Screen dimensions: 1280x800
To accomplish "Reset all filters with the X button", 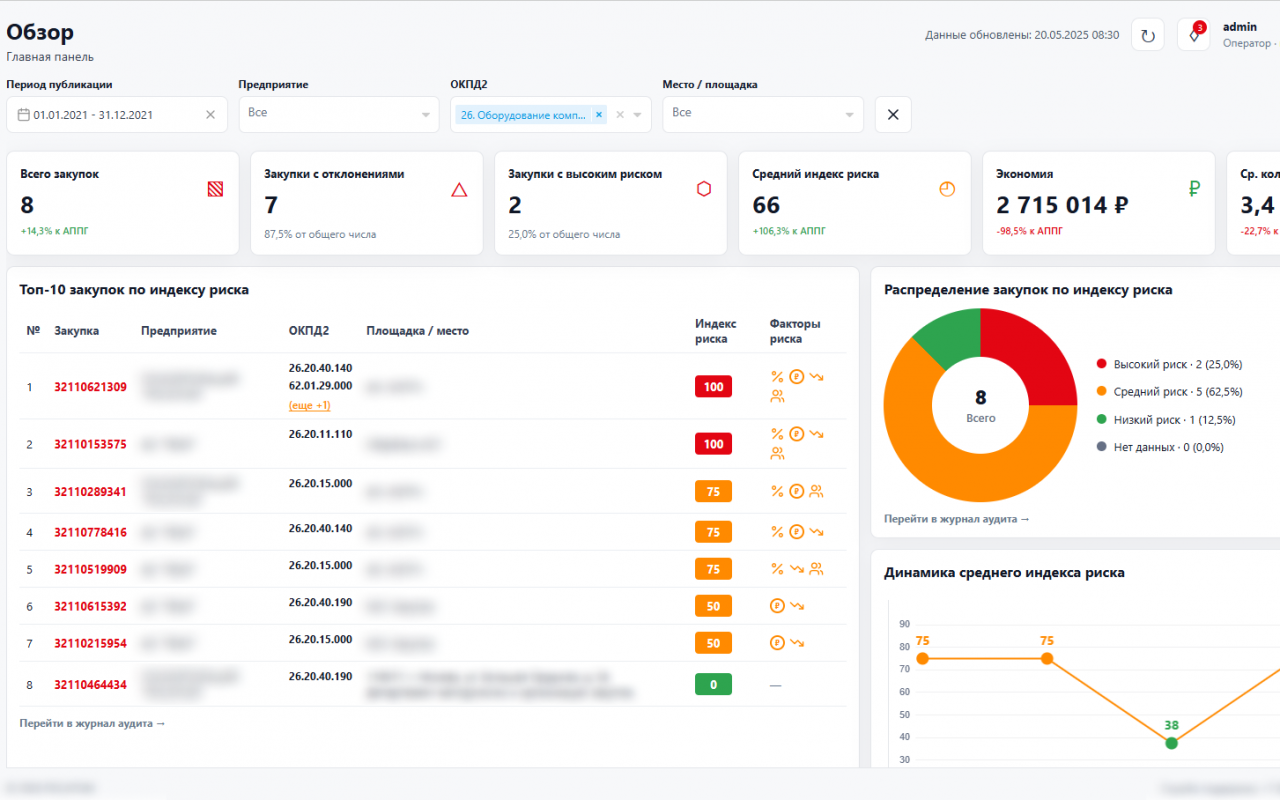I will [x=893, y=115].
